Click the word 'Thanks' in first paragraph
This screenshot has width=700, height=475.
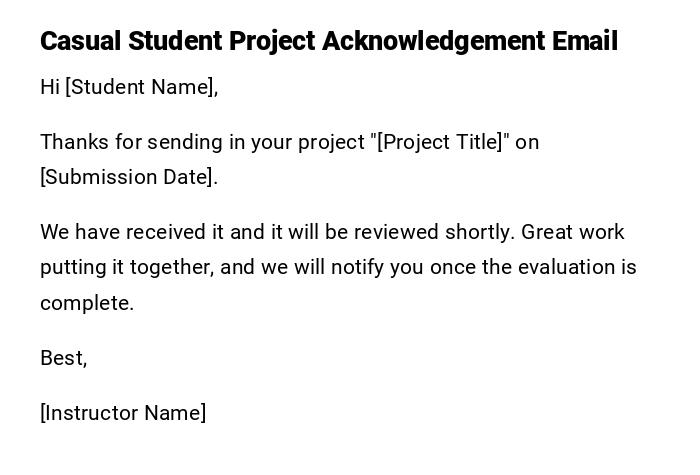pos(71,142)
